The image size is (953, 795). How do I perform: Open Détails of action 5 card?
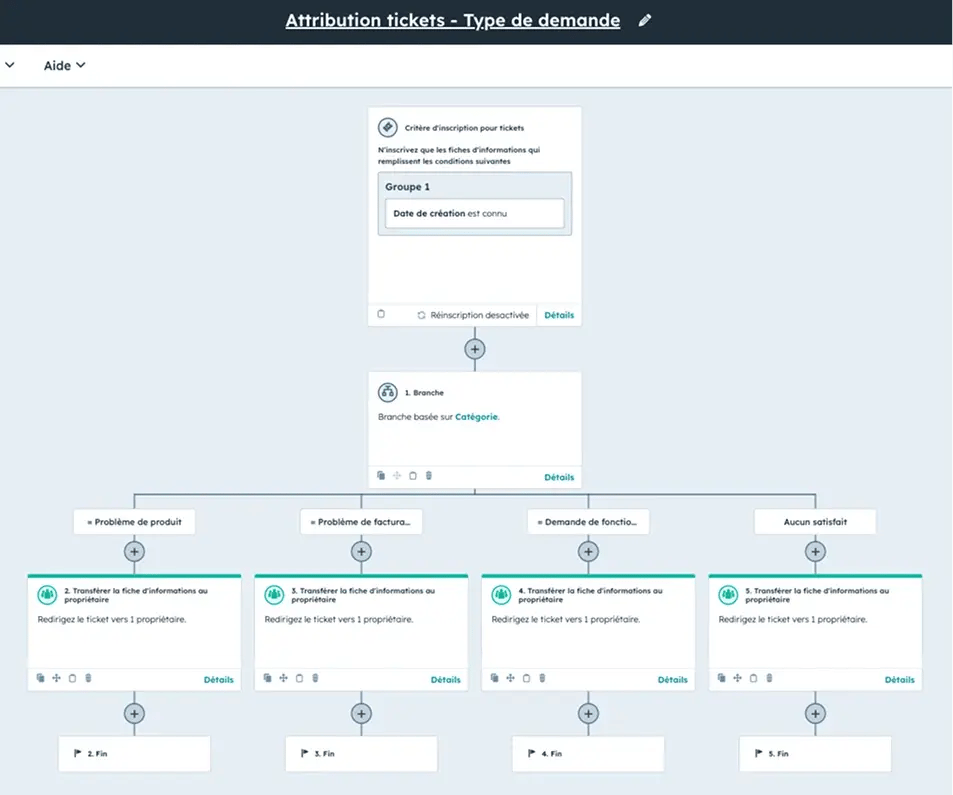900,680
